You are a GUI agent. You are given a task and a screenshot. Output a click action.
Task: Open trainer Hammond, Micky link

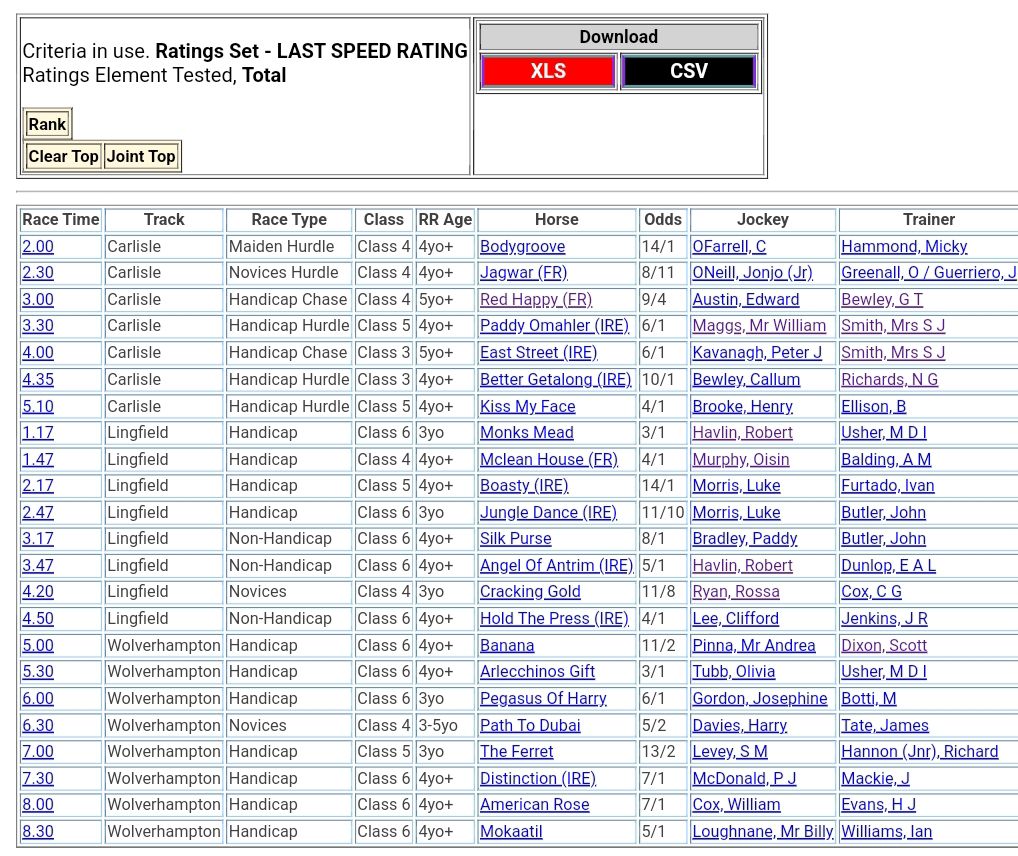pos(904,247)
